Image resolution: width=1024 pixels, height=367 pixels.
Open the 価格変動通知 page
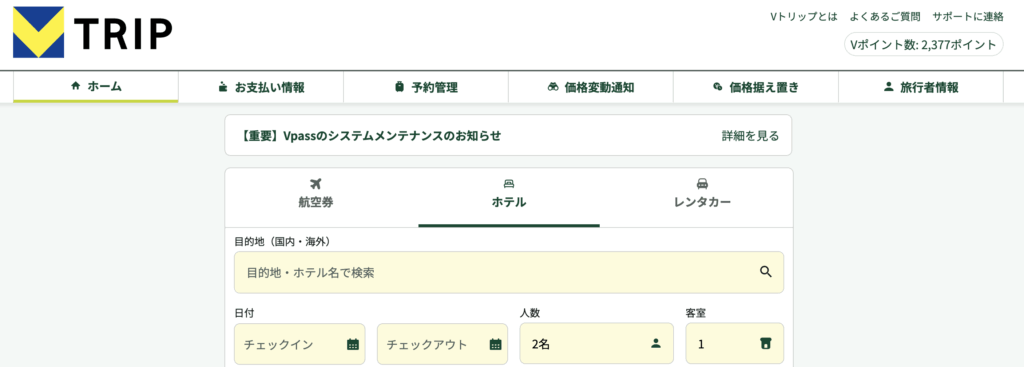[x=590, y=87]
